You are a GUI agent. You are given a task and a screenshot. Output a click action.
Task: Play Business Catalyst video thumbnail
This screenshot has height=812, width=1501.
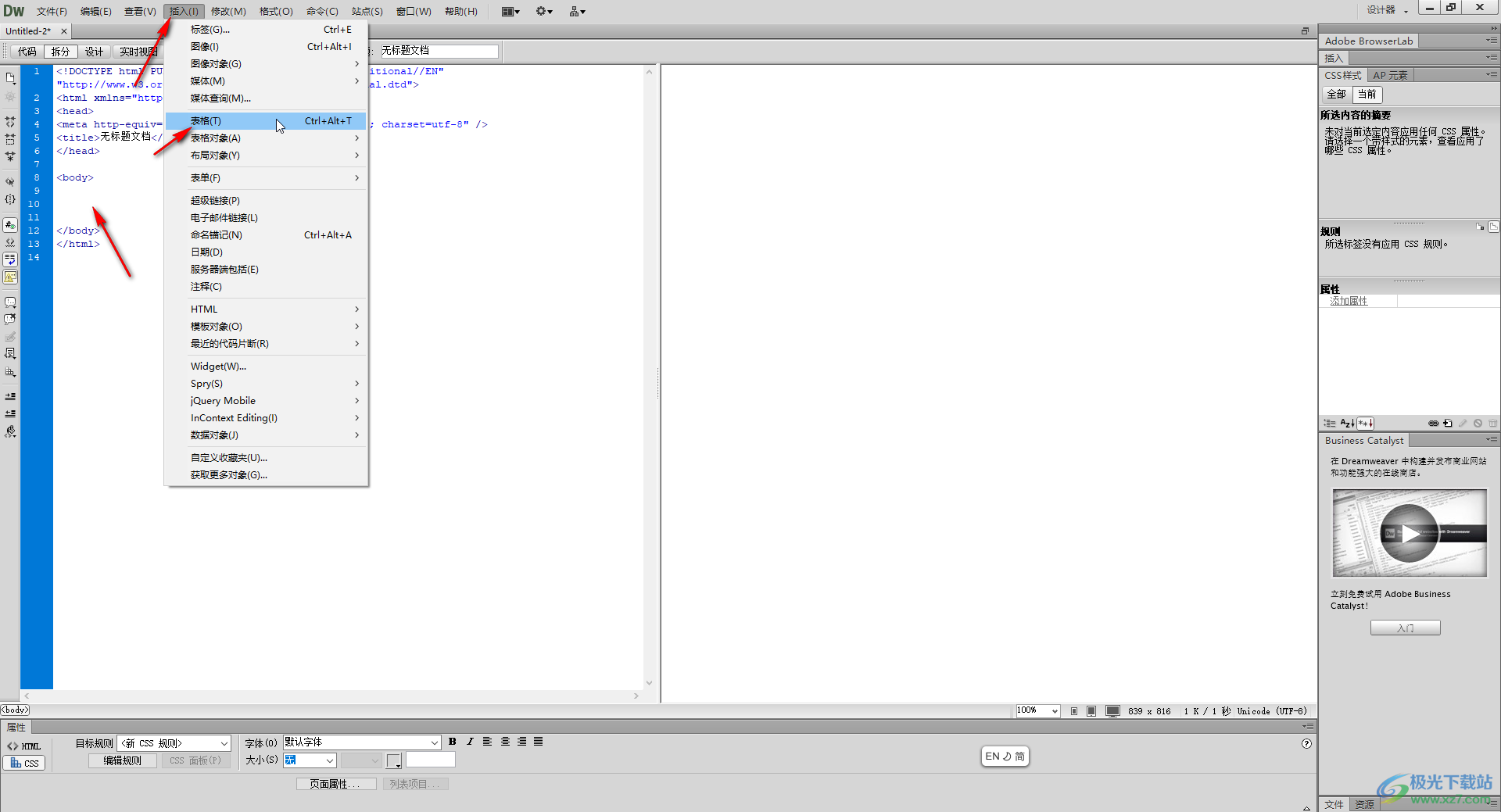[1409, 533]
